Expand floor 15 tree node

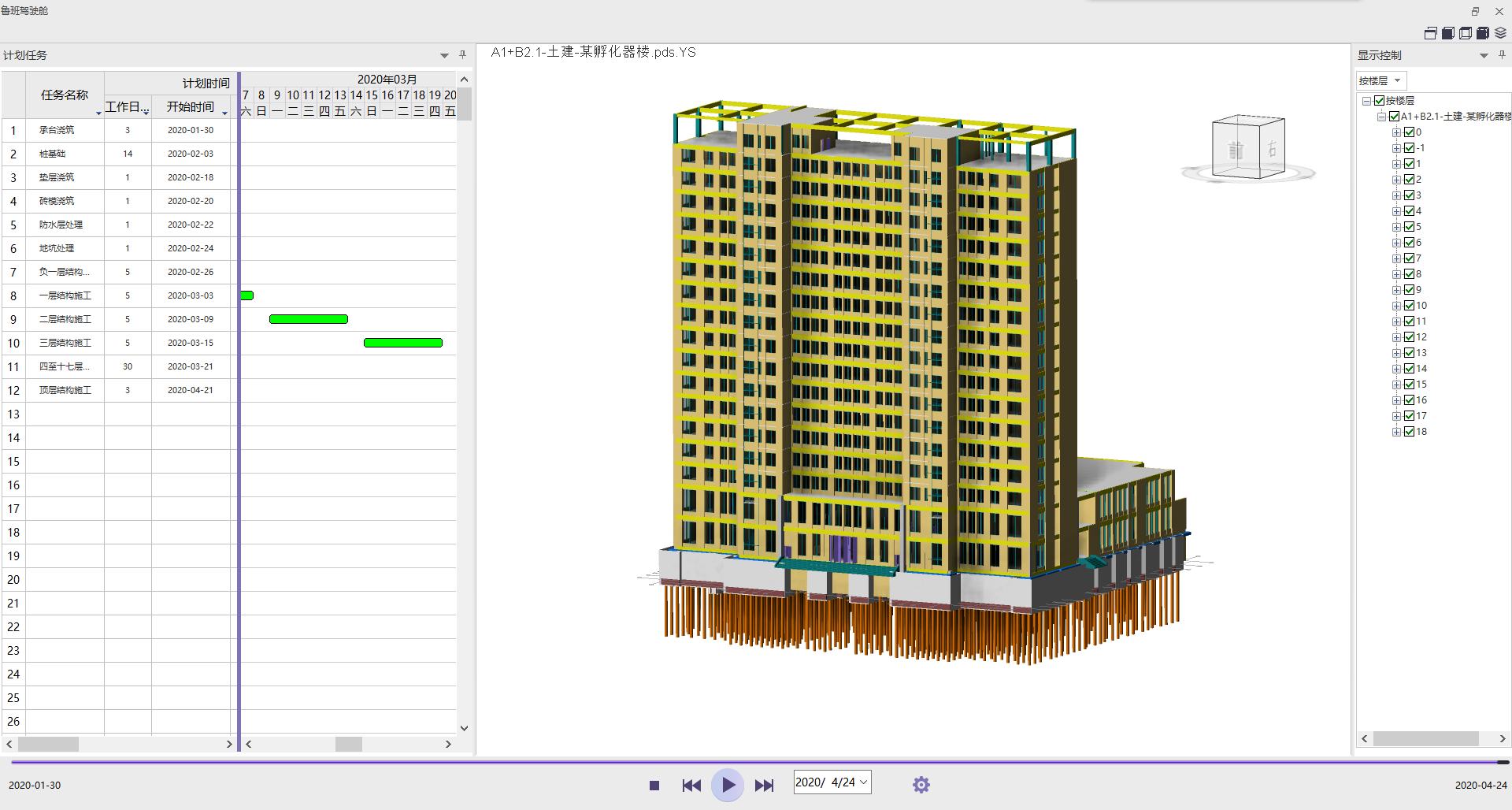(1396, 385)
